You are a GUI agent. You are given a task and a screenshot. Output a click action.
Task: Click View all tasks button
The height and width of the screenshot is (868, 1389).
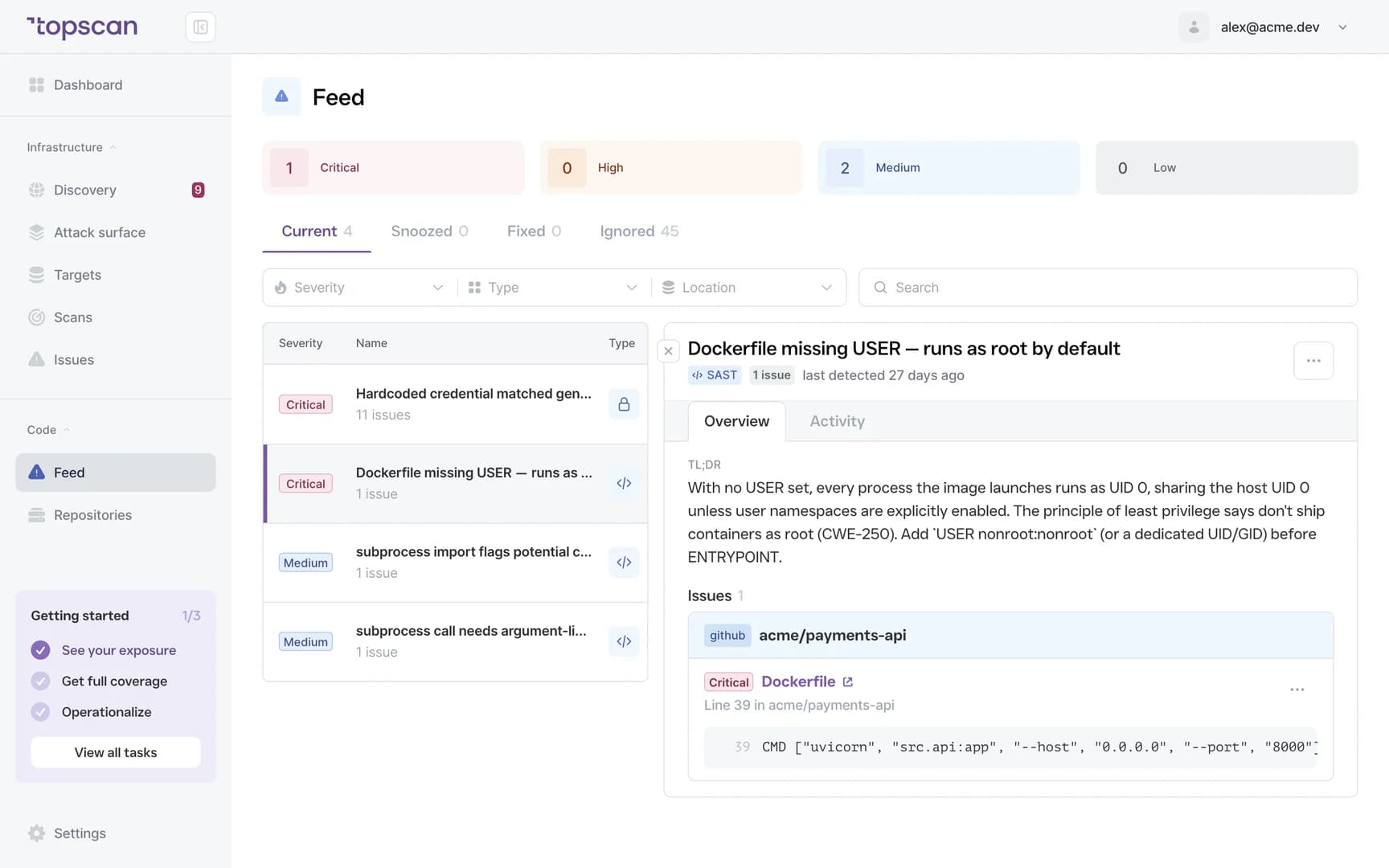116,752
